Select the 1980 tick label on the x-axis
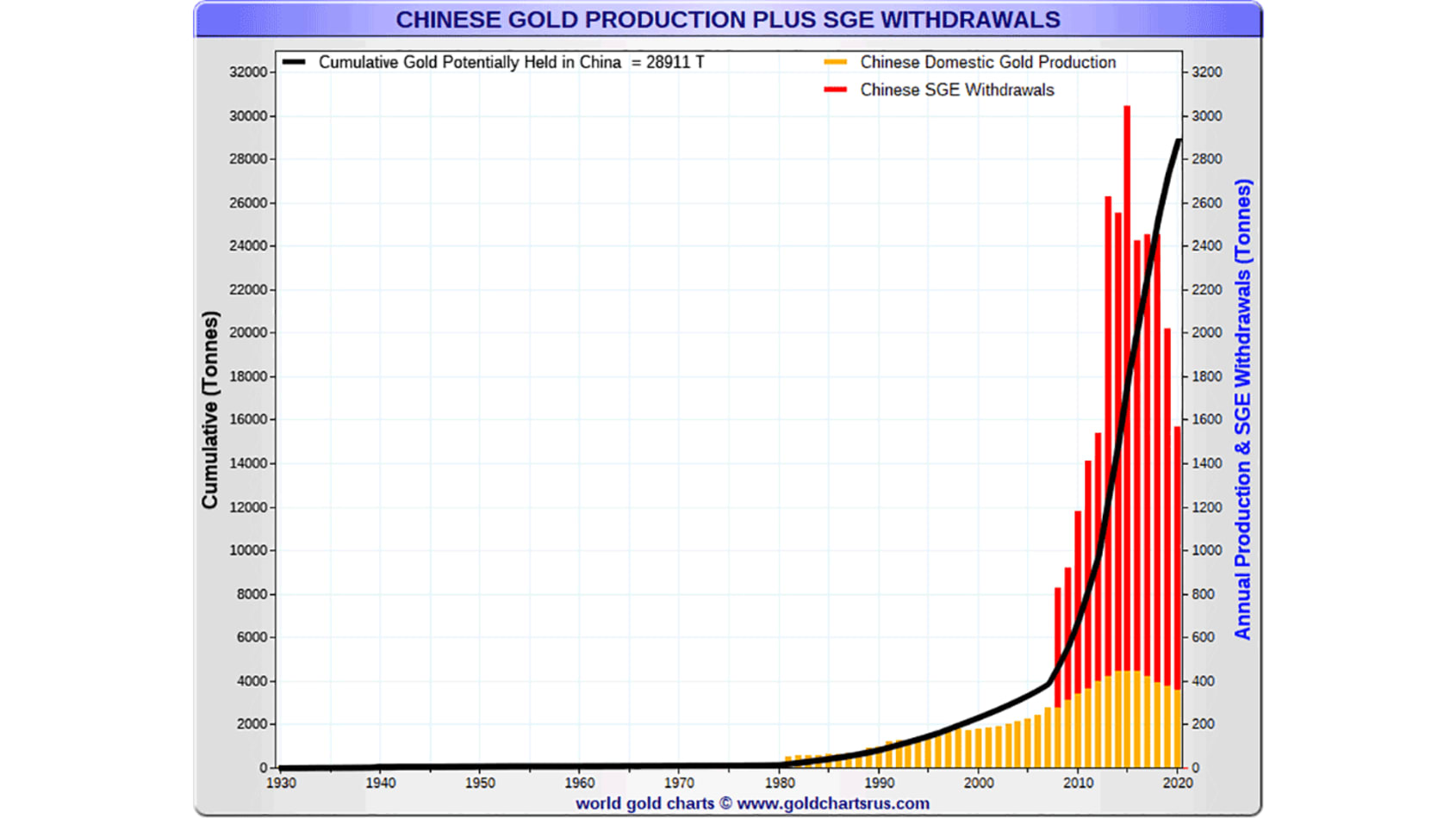The image size is (1456, 818). (779, 783)
